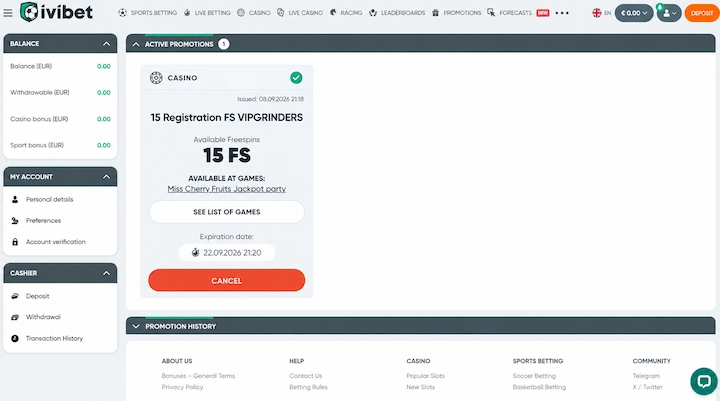This screenshot has width=720, height=401.
Task: Click the Deposit wallet icon in Cashier
Action: tap(15, 296)
